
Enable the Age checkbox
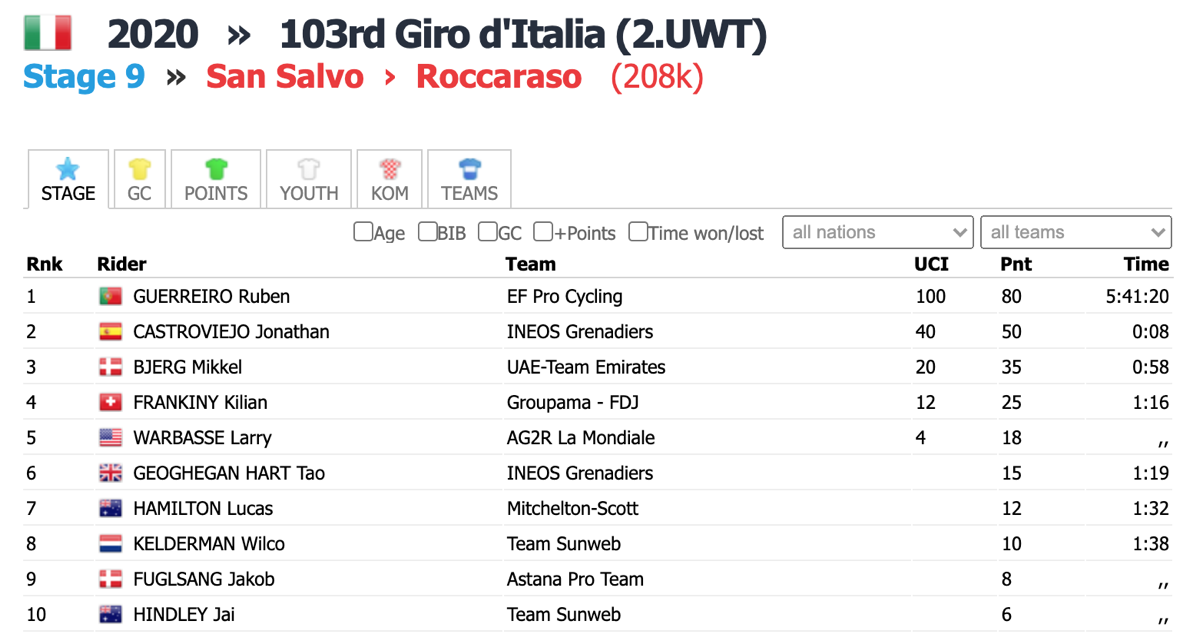pos(363,232)
